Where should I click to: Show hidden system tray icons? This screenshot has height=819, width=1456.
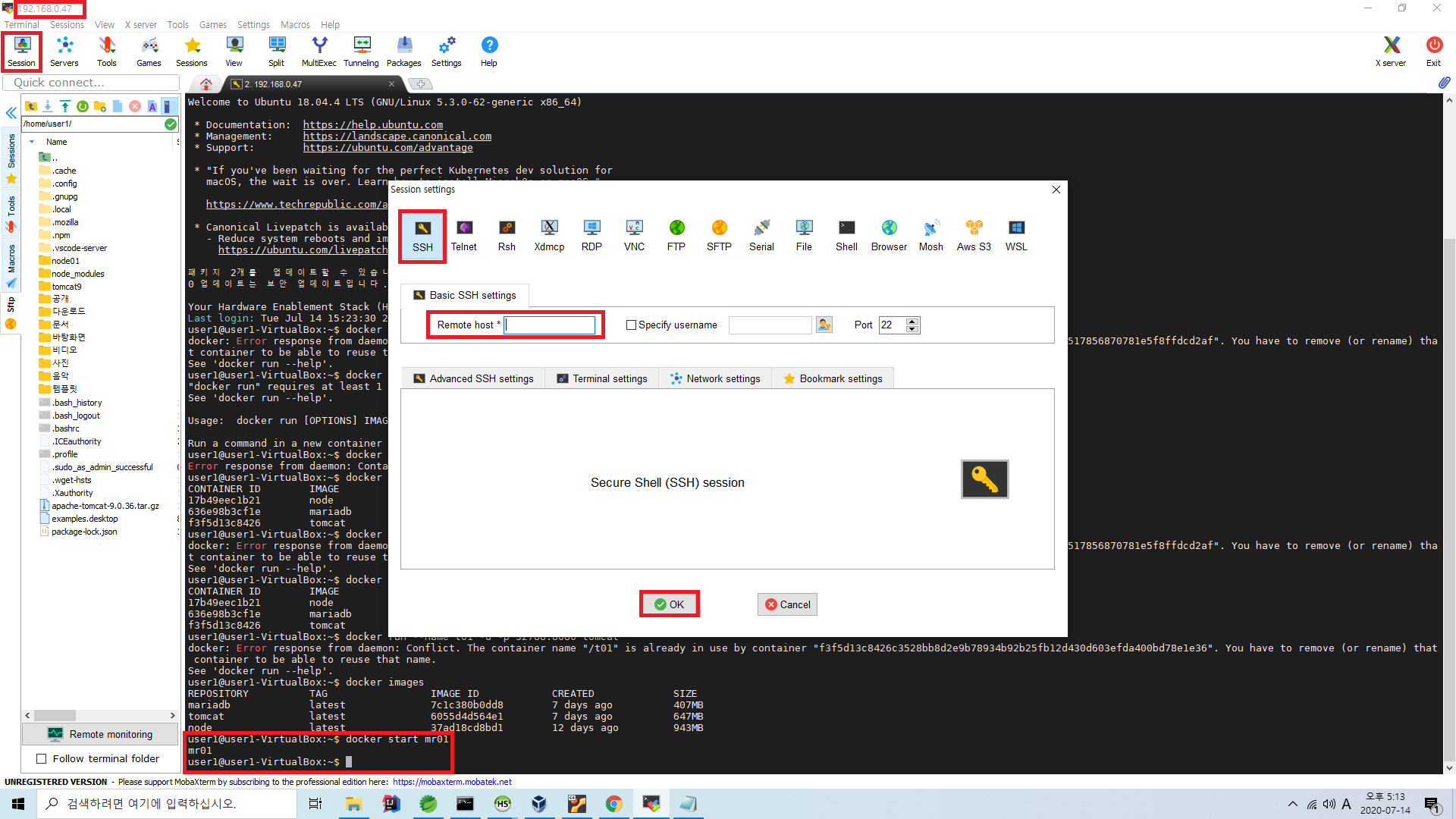(x=1292, y=804)
